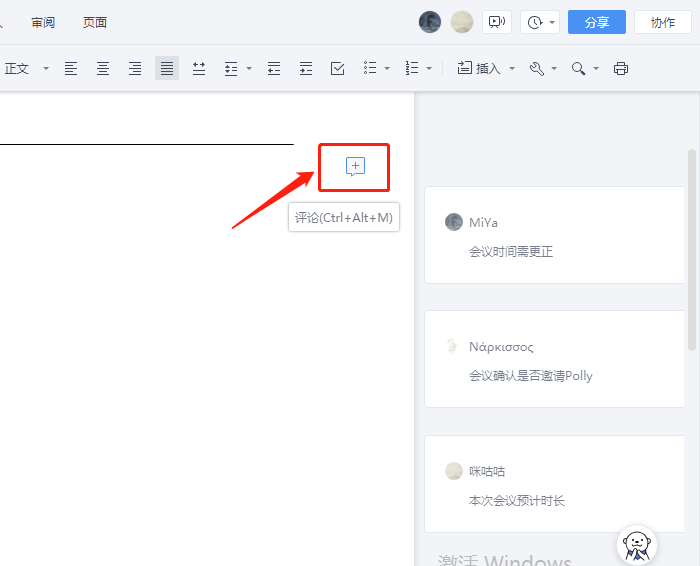
Task: Open MiYa's comment card
Action: coord(554,235)
